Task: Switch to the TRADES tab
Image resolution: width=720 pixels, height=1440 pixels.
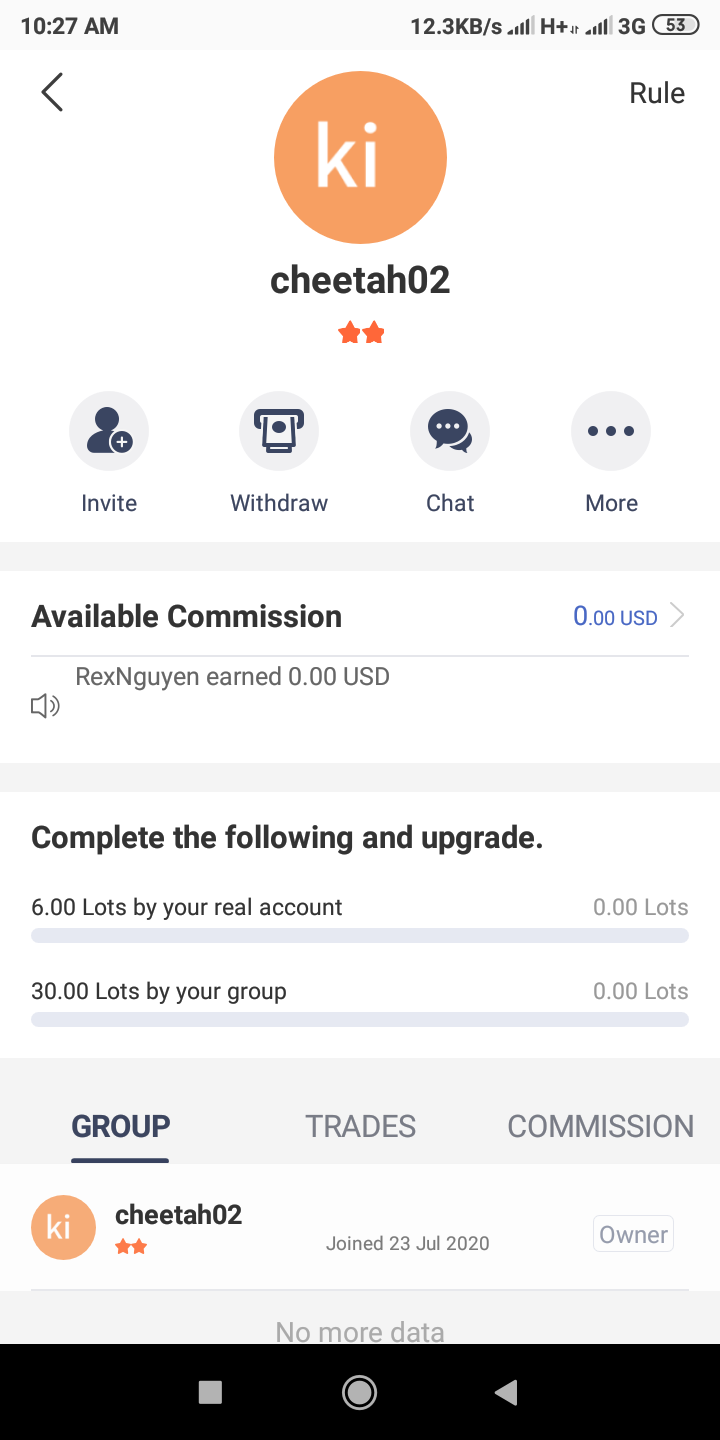Action: coord(360,1126)
